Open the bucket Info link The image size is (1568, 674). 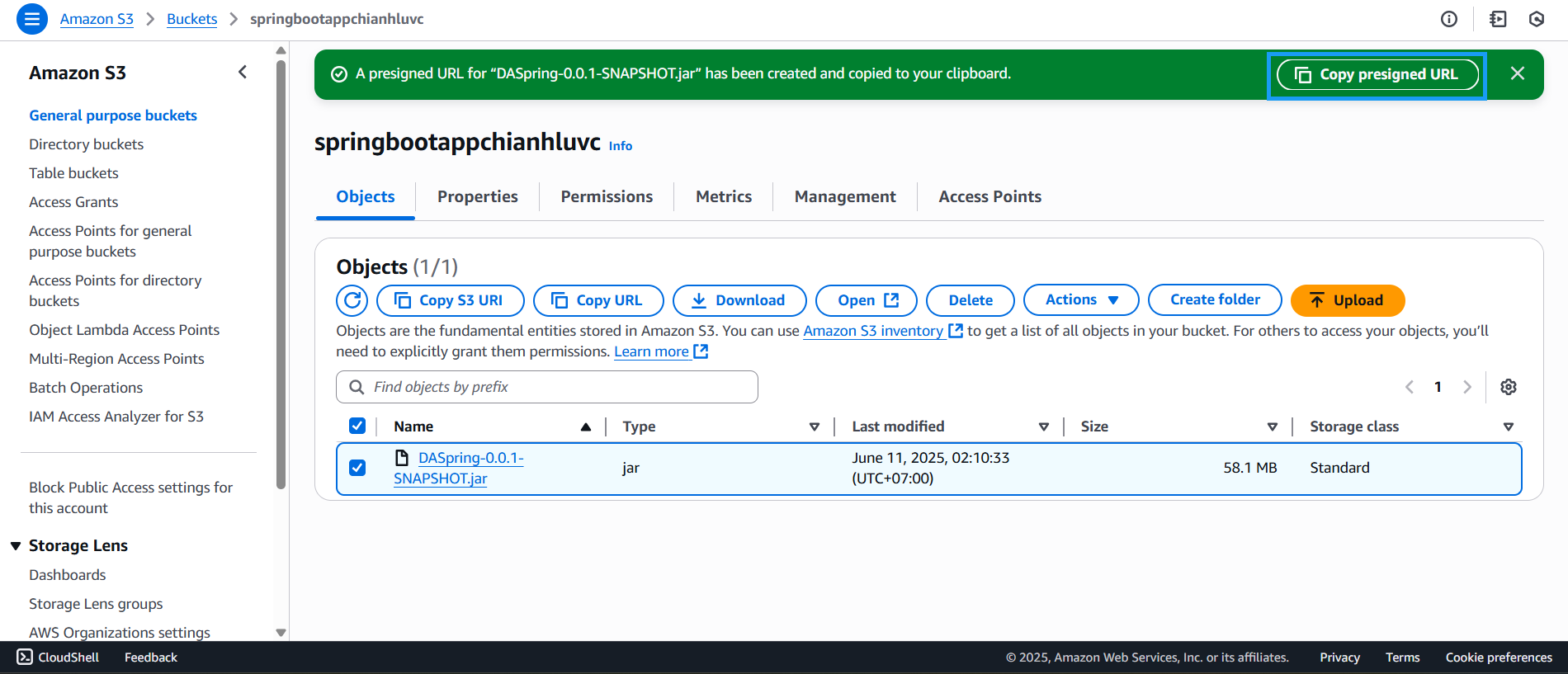coord(621,146)
